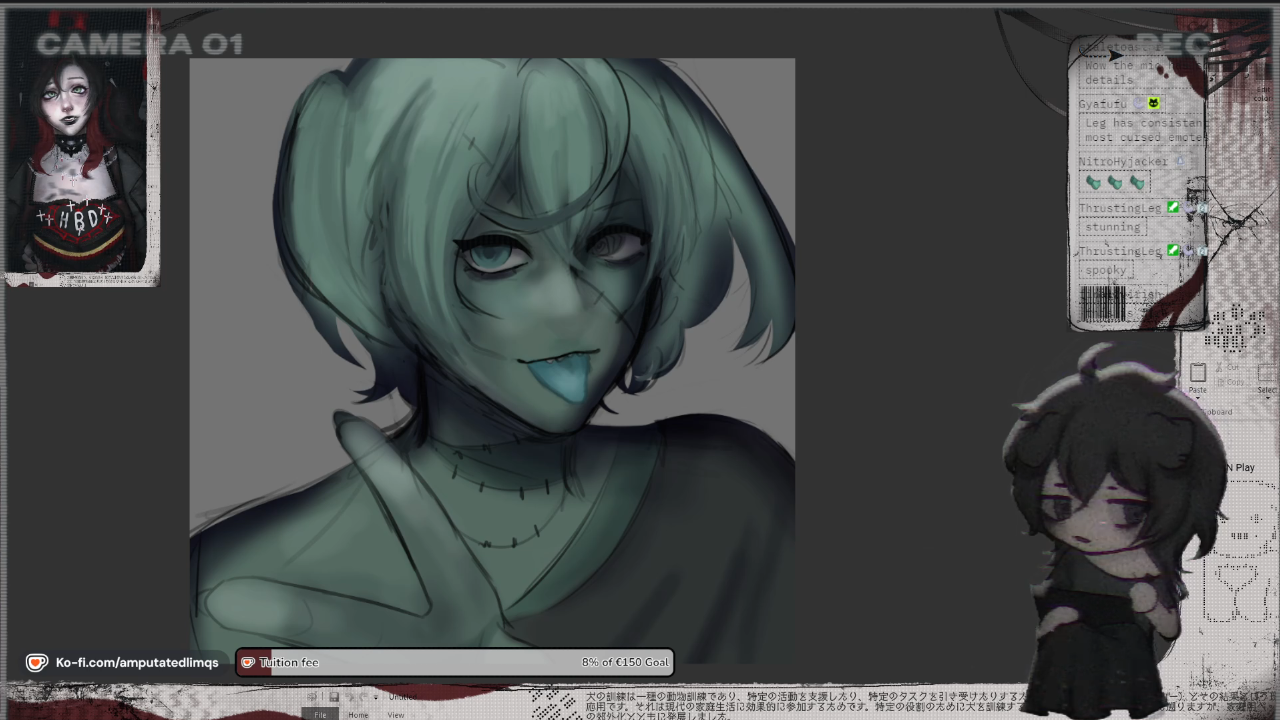Viewport: 1280px width, 720px height.
Task: Click the yellow cat badge beside Gyafufu
Action: coord(1153,103)
